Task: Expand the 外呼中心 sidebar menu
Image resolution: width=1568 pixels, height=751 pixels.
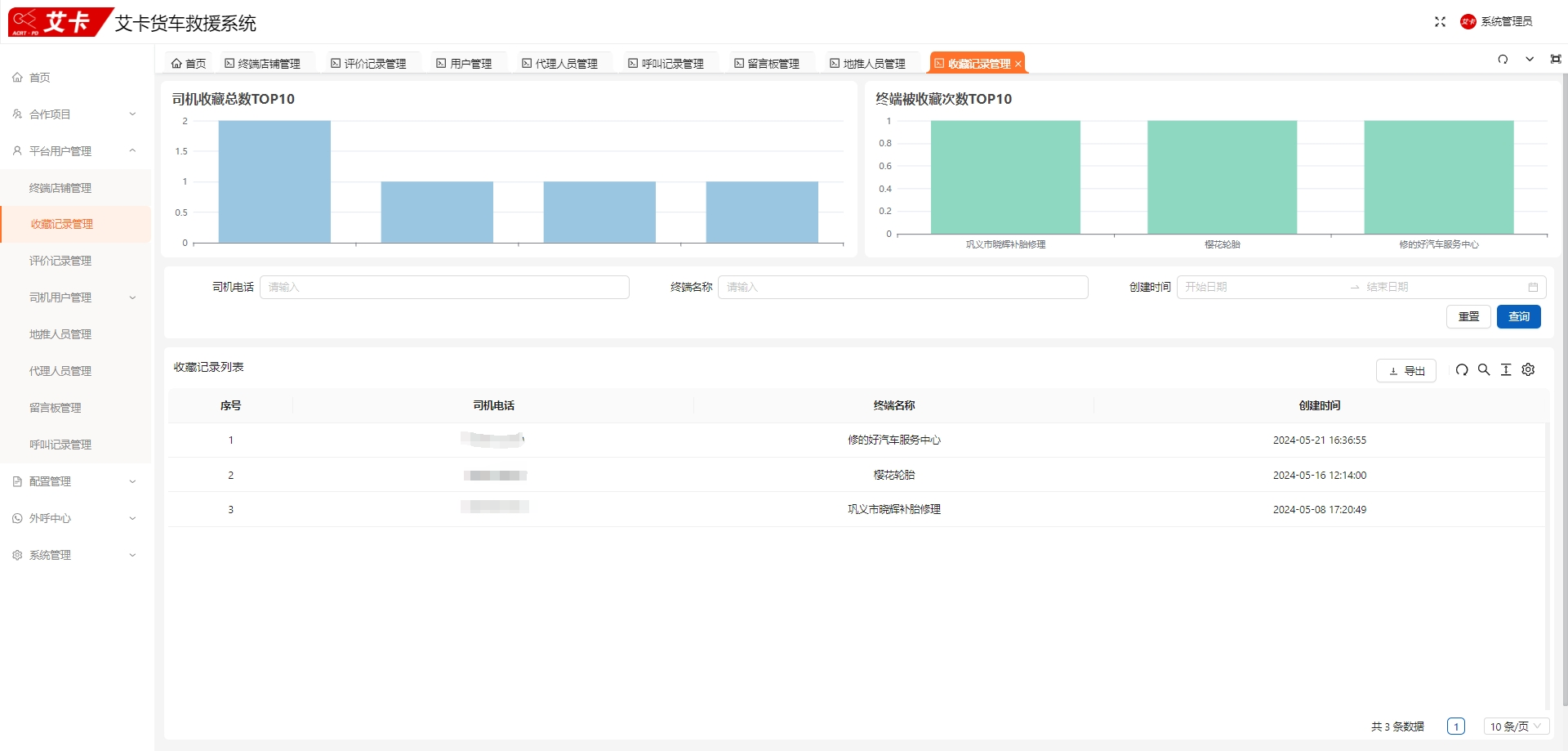Action: click(75, 518)
